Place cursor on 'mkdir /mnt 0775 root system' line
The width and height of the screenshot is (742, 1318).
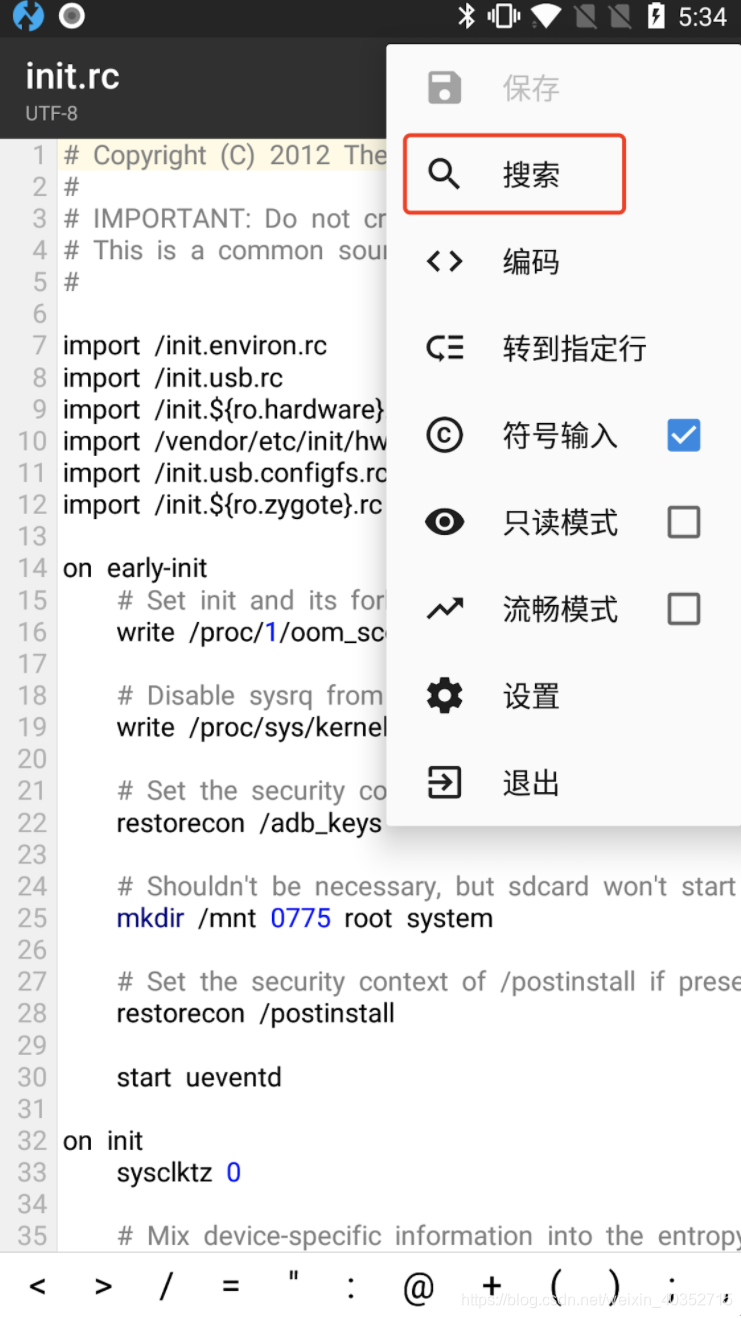[305, 918]
